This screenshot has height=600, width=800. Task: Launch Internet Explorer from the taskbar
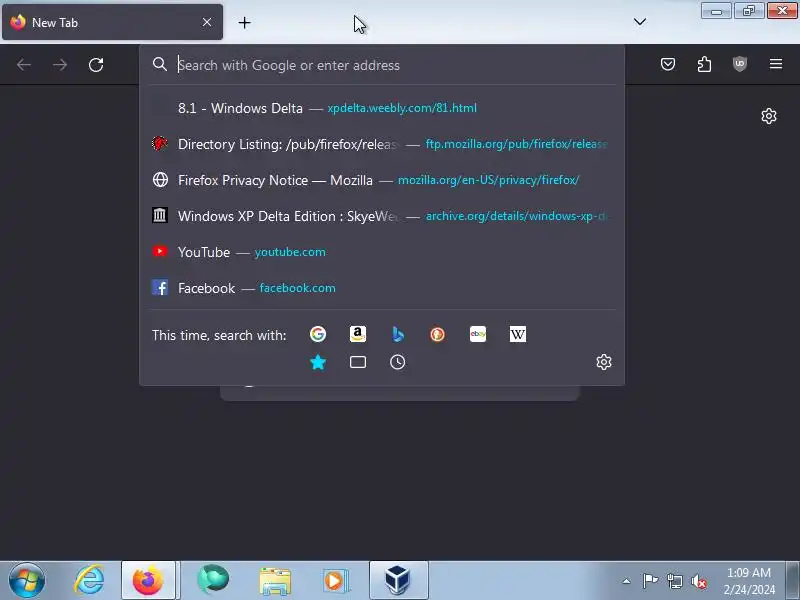click(89, 581)
